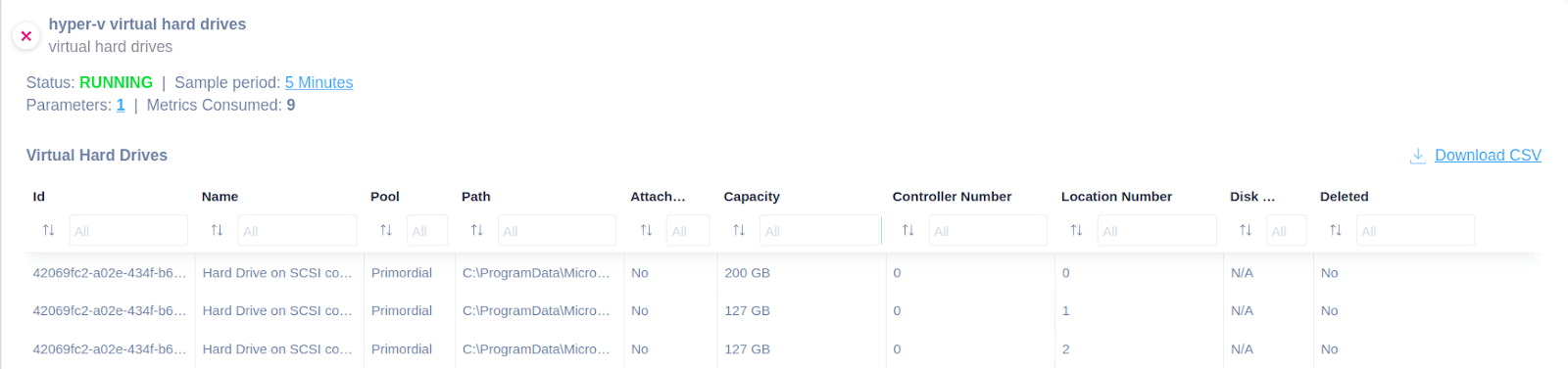Click the Virtual Hard Drives section heading
Image resolution: width=1568 pixels, height=369 pixels.
pyautogui.click(x=97, y=156)
